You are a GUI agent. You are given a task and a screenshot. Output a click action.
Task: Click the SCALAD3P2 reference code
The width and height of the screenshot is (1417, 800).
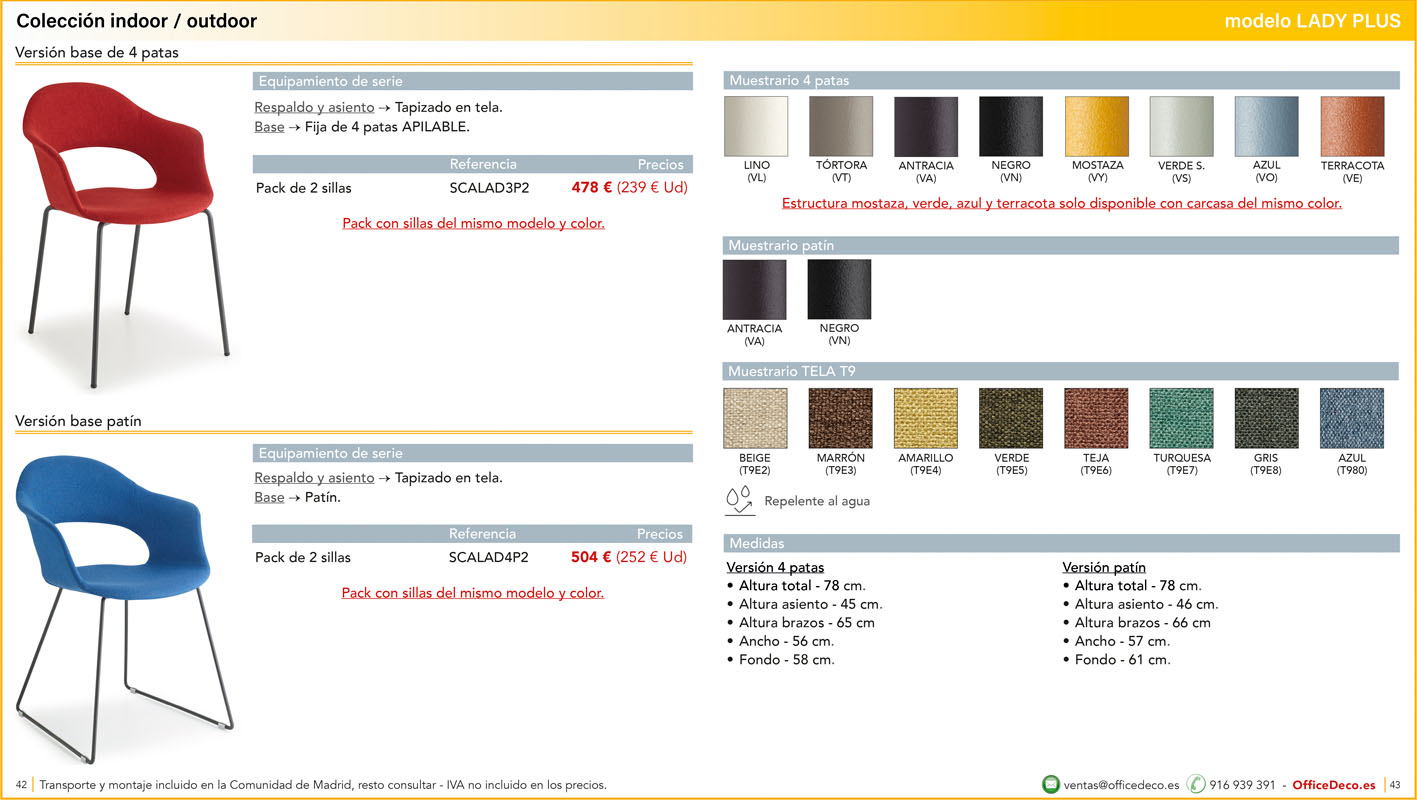pyautogui.click(x=489, y=187)
